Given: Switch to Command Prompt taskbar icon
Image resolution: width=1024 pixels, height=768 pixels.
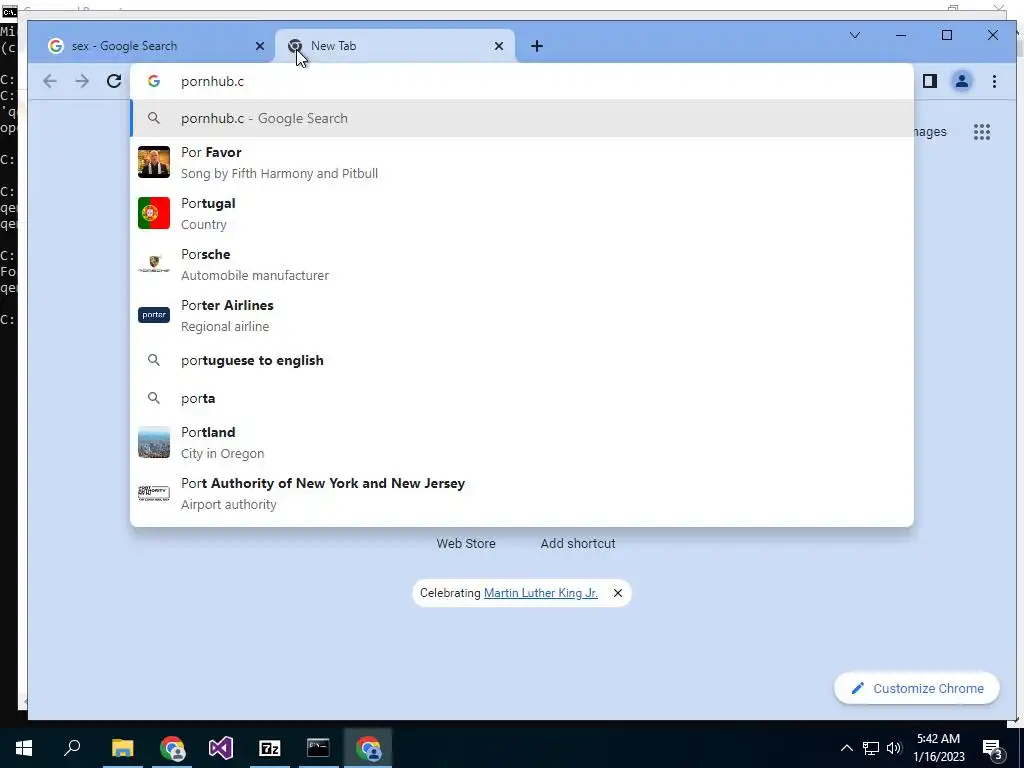Looking at the screenshot, I should point(318,748).
